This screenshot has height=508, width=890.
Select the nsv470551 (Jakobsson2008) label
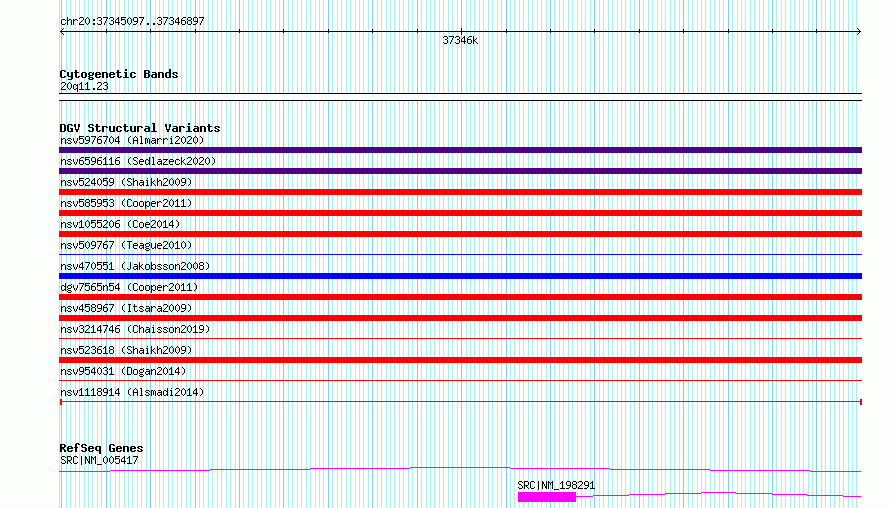135,266
